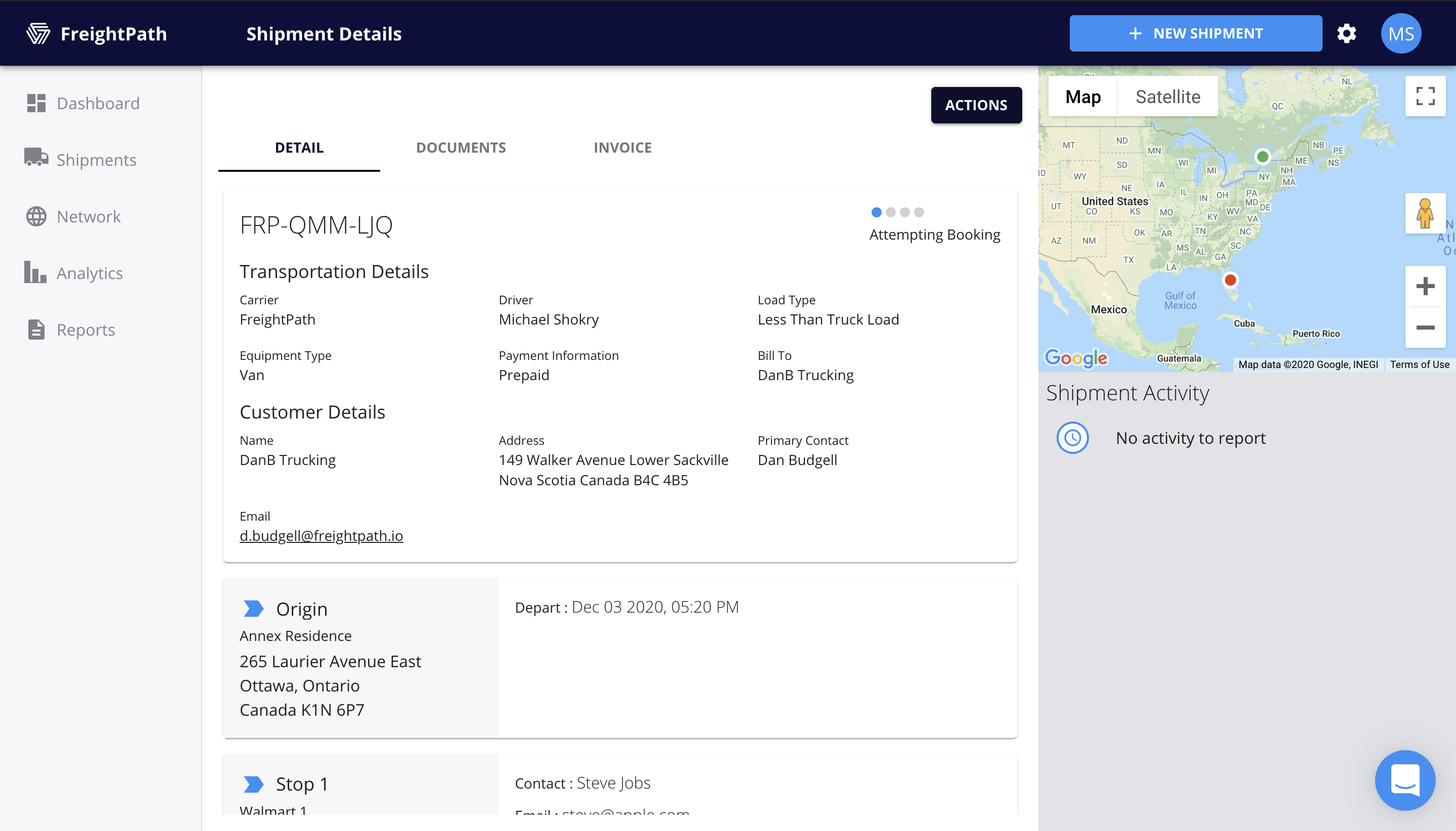Create a NEW SHIPMENT

click(1195, 33)
